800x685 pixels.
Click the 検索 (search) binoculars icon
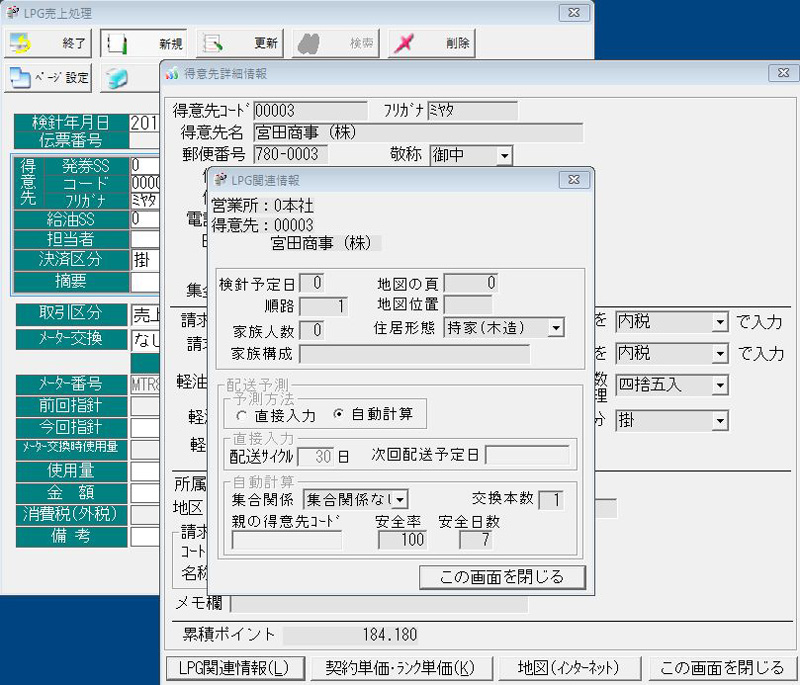pyautogui.click(x=308, y=44)
